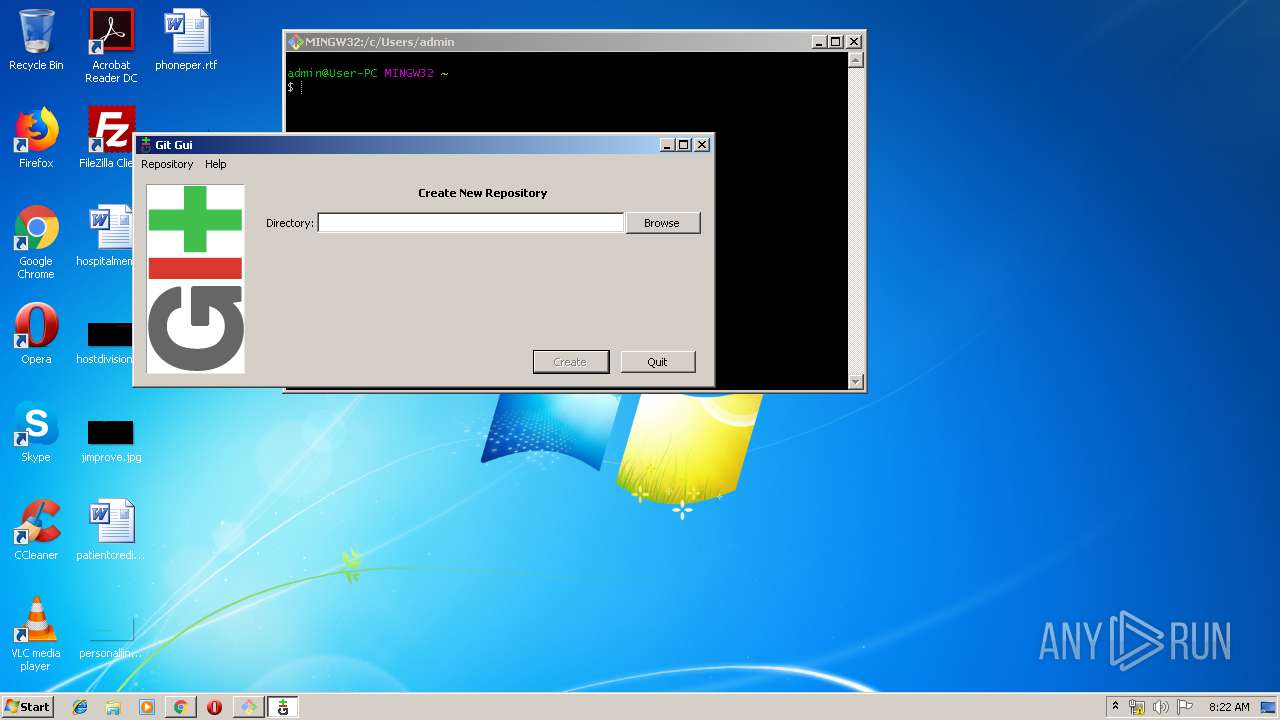Click the Quit button
The height and width of the screenshot is (720, 1280).
pyautogui.click(x=657, y=362)
